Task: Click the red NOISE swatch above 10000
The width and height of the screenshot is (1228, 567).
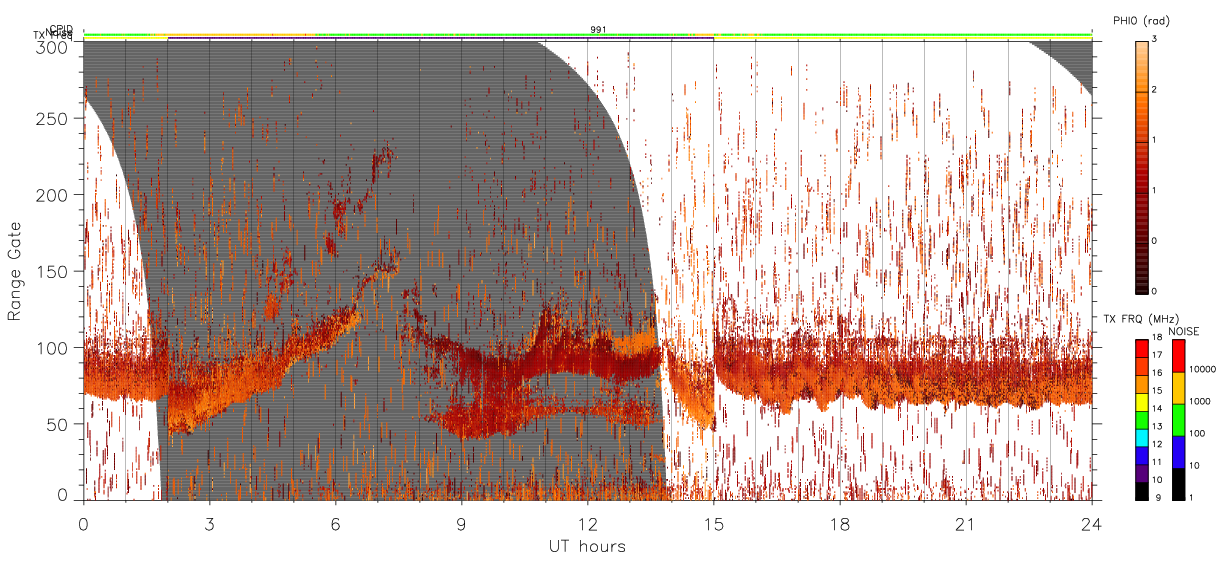Action: coord(1178,356)
